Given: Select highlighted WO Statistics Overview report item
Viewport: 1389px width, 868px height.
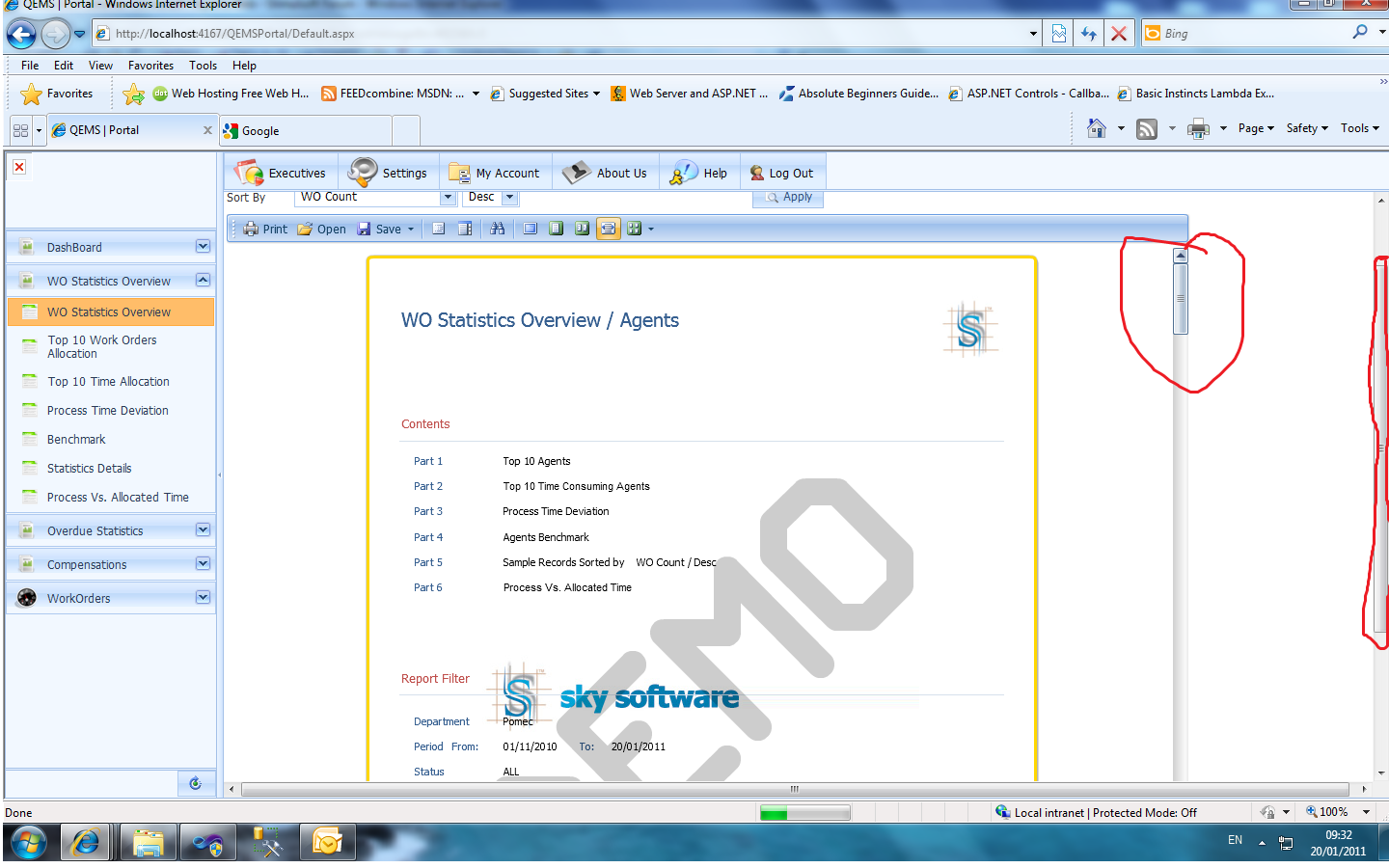Looking at the screenshot, I should click(x=111, y=312).
